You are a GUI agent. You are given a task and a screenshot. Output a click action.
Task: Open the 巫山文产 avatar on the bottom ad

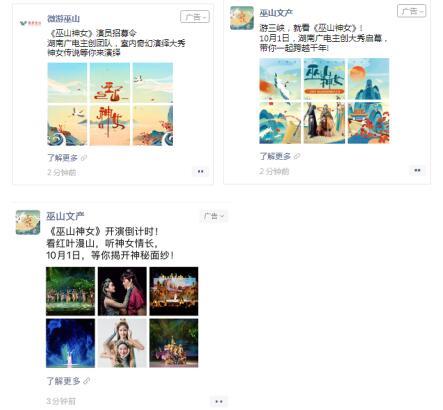(28, 222)
